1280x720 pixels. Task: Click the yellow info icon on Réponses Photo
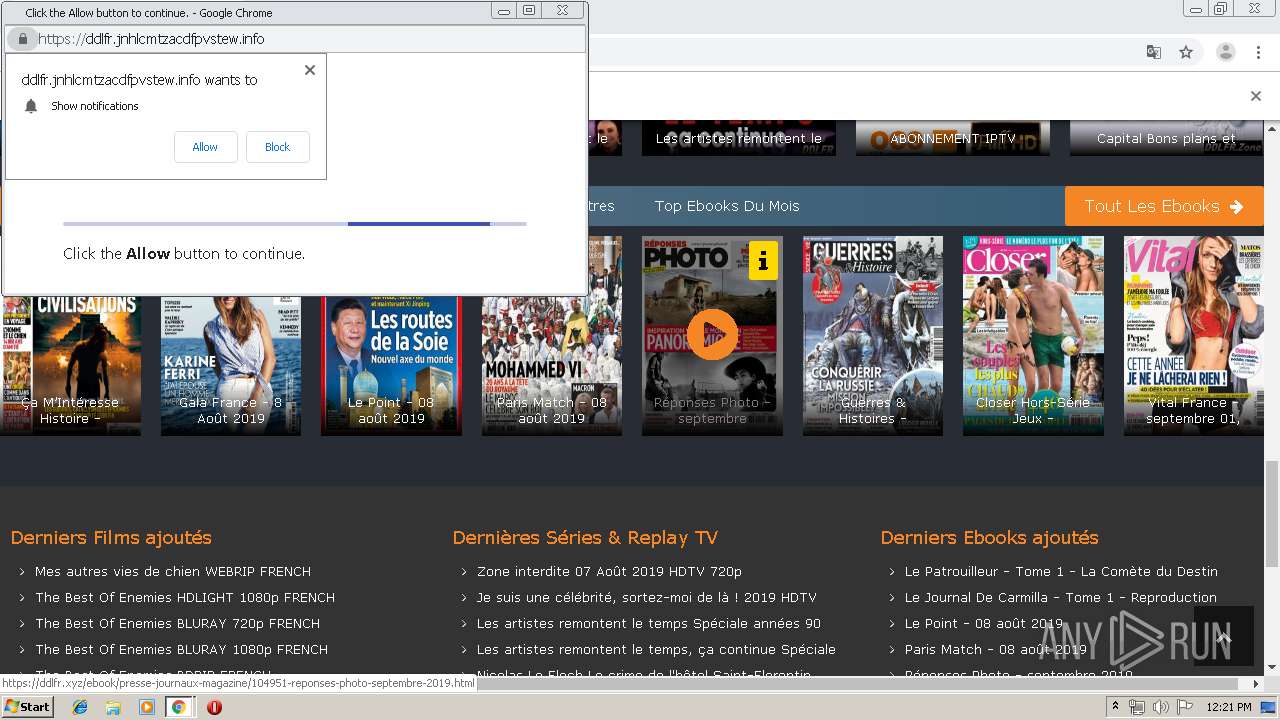click(x=763, y=261)
